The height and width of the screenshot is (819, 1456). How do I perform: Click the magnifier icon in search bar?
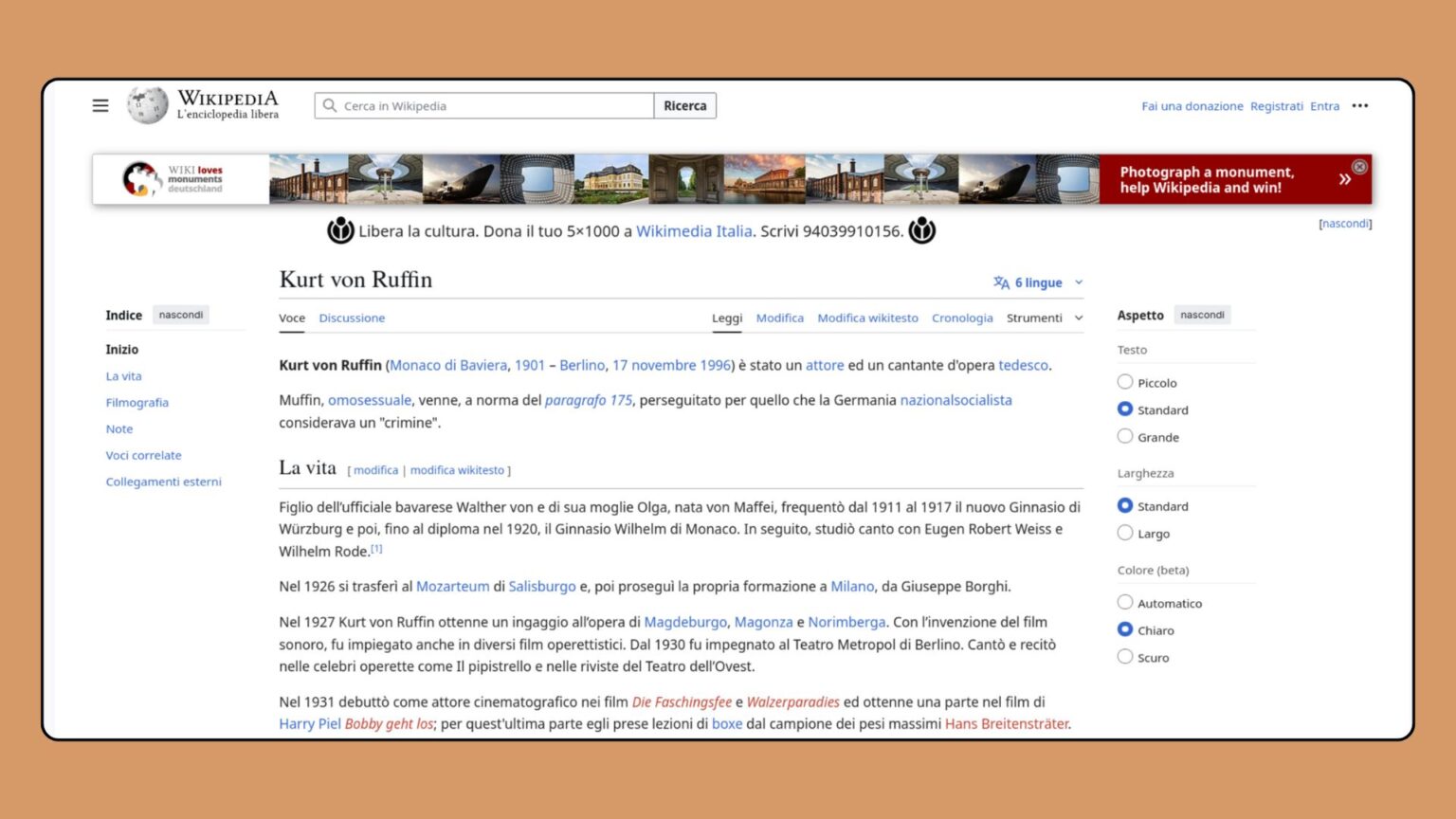328,105
